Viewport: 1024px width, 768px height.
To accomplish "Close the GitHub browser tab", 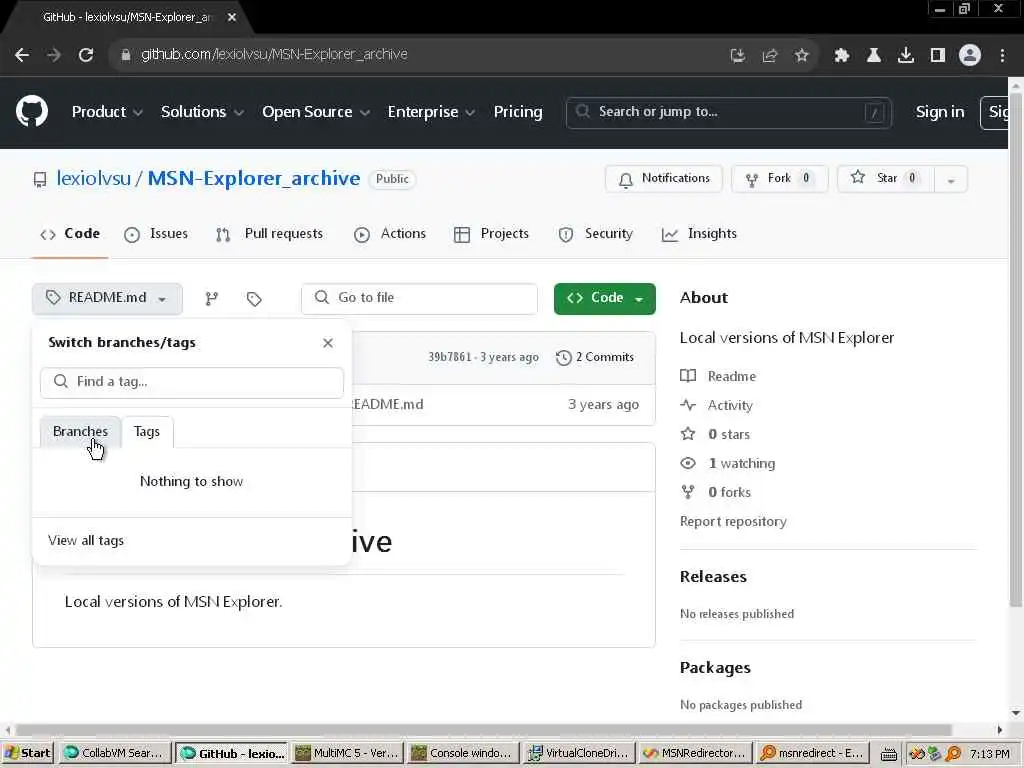I will 232,18.
